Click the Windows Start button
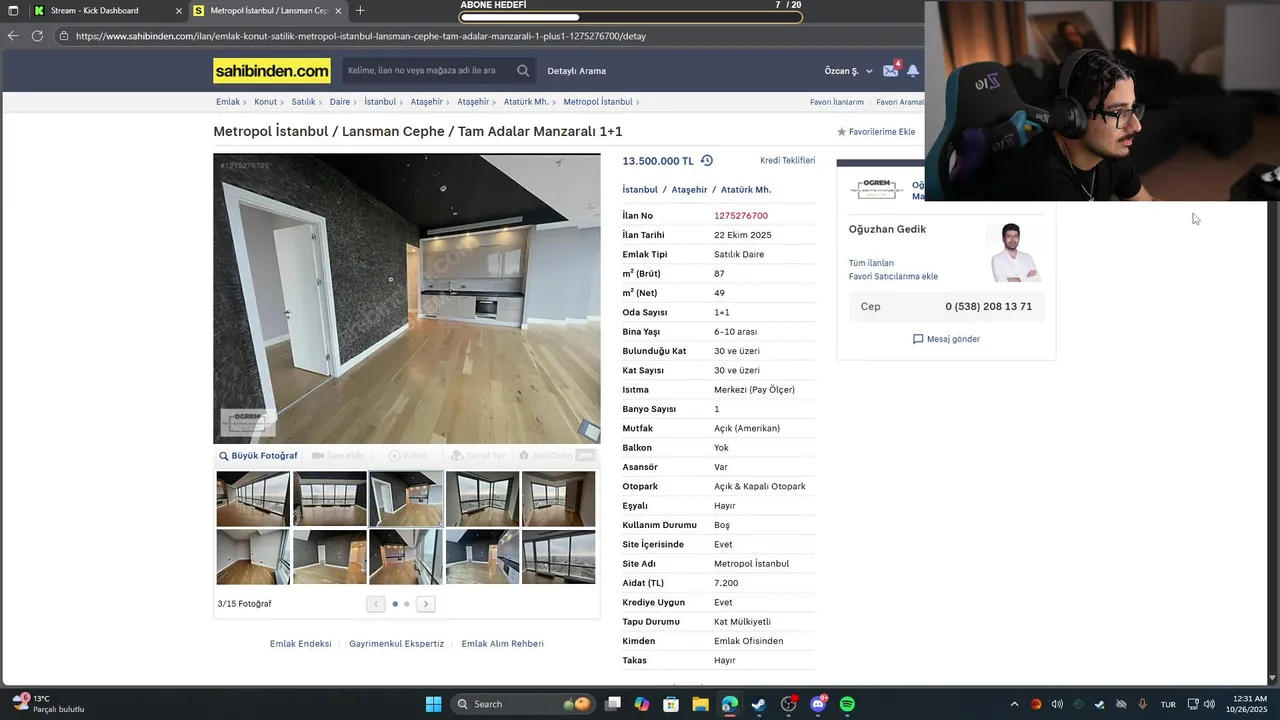 pos(433,704)
